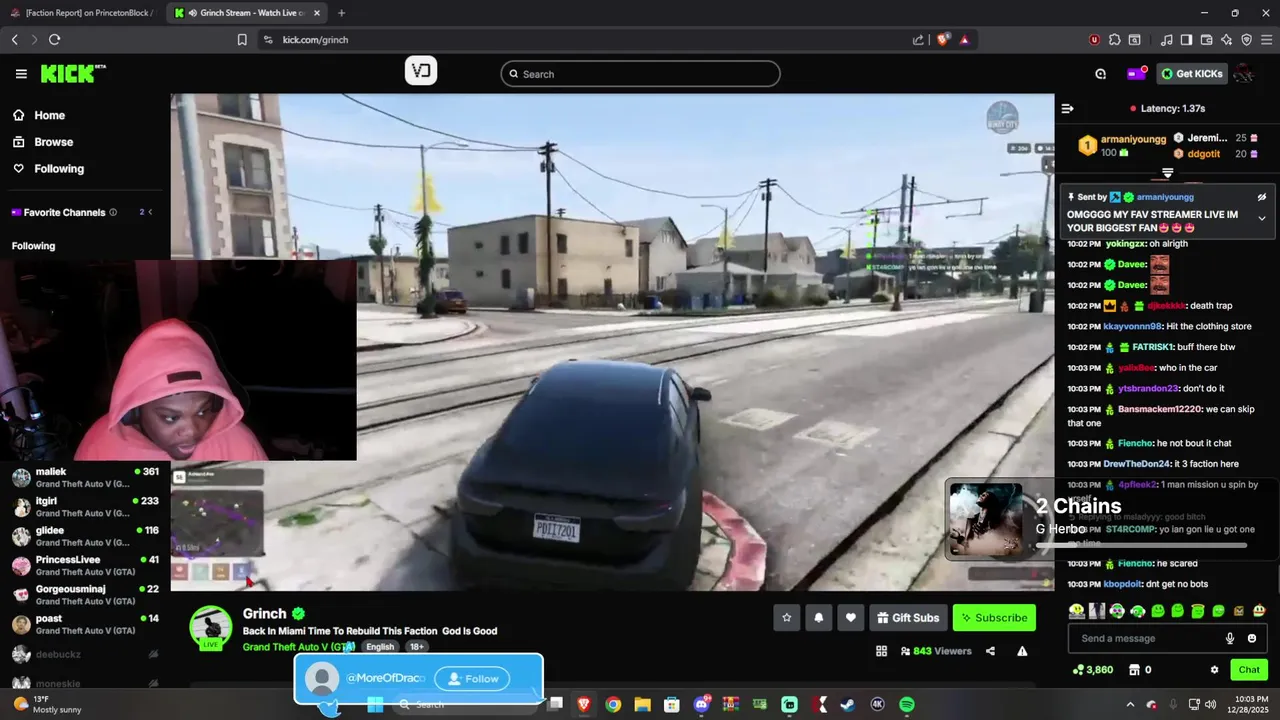Click the microphone icon in chat box
This screenshot has width=1280, height=720.
point(1230,638)
